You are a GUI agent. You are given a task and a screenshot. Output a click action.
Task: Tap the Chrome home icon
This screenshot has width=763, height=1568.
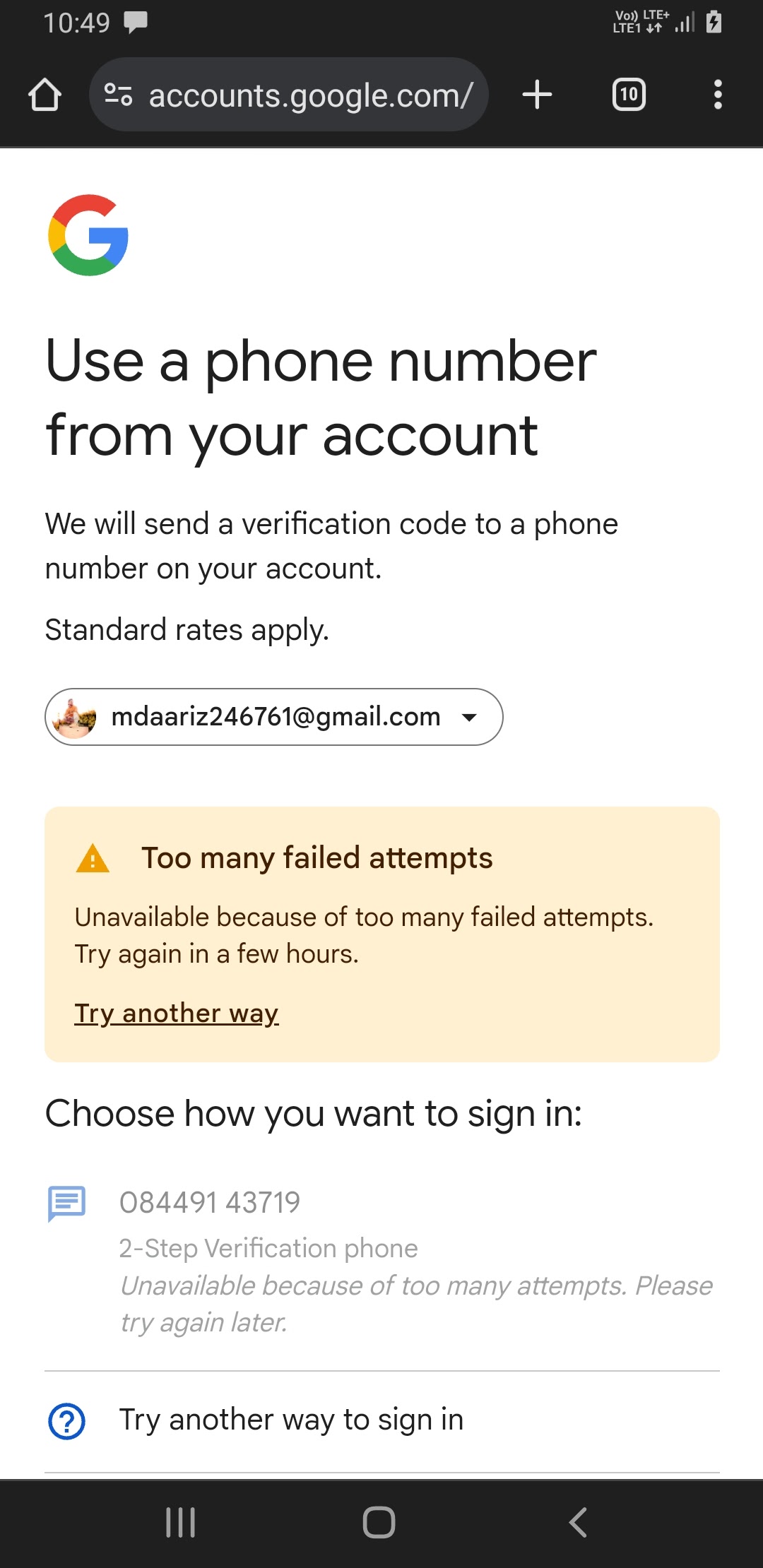click(45, 95)
